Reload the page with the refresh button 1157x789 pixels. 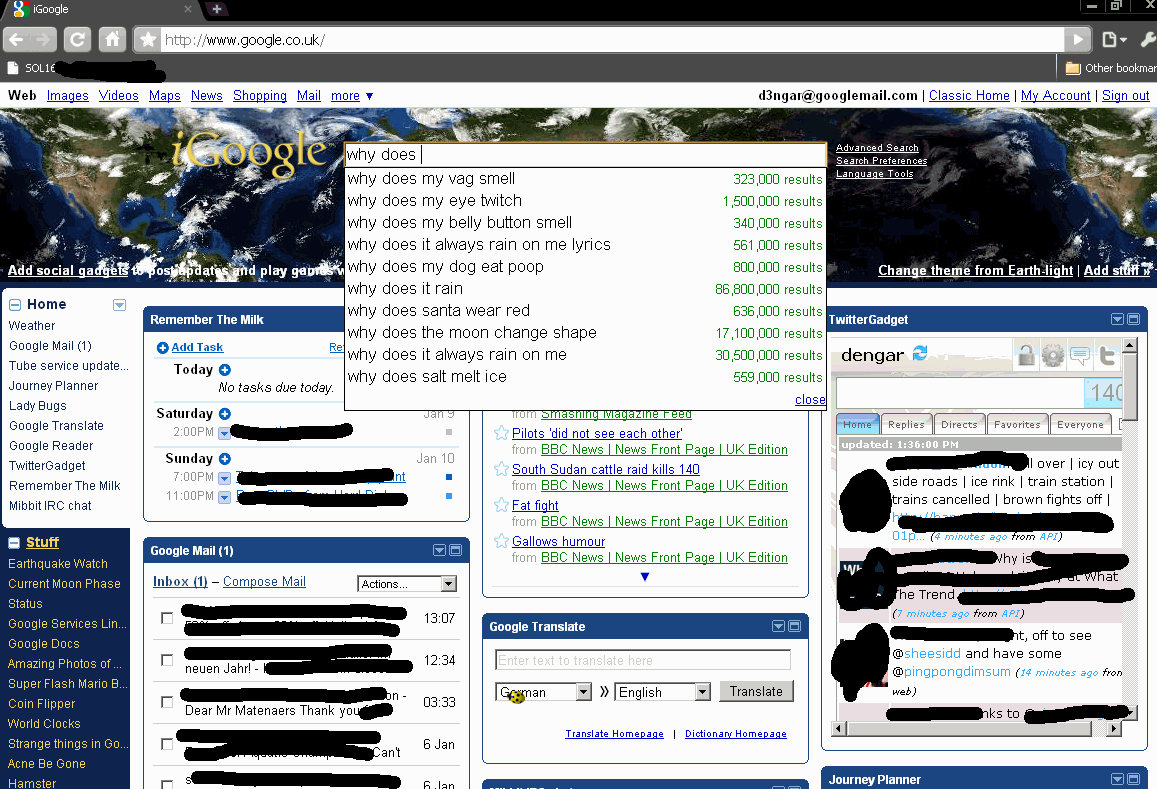[x=77, y=39]
